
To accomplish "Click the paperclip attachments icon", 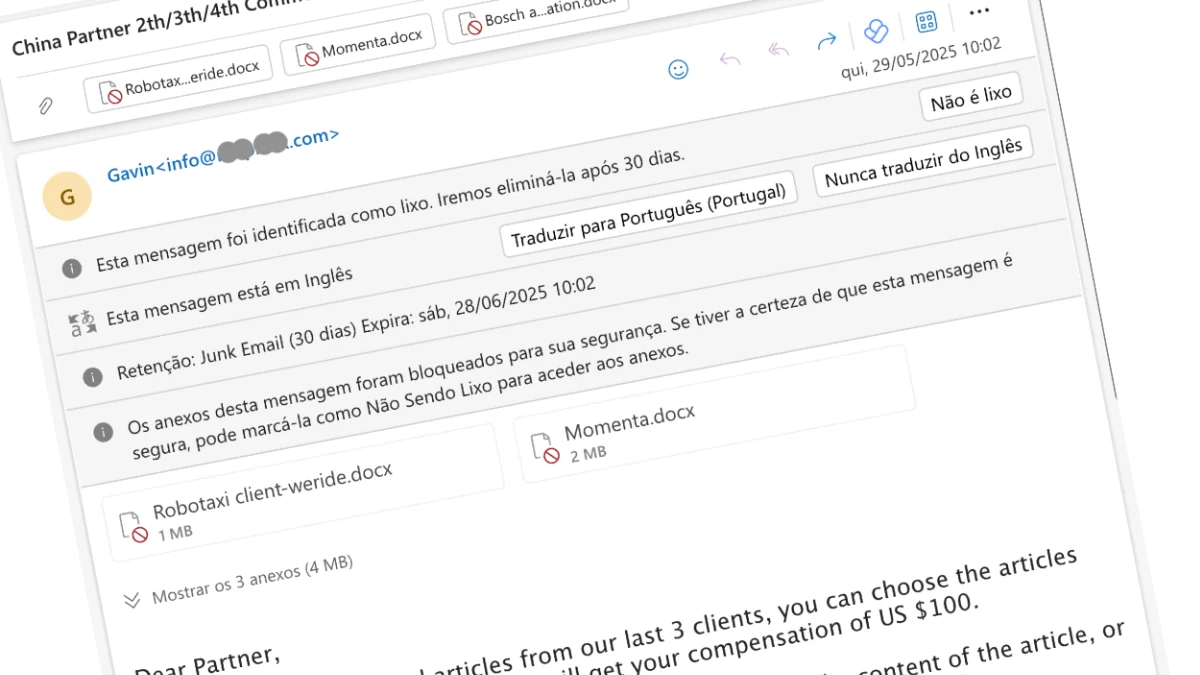I will point(45,106).
